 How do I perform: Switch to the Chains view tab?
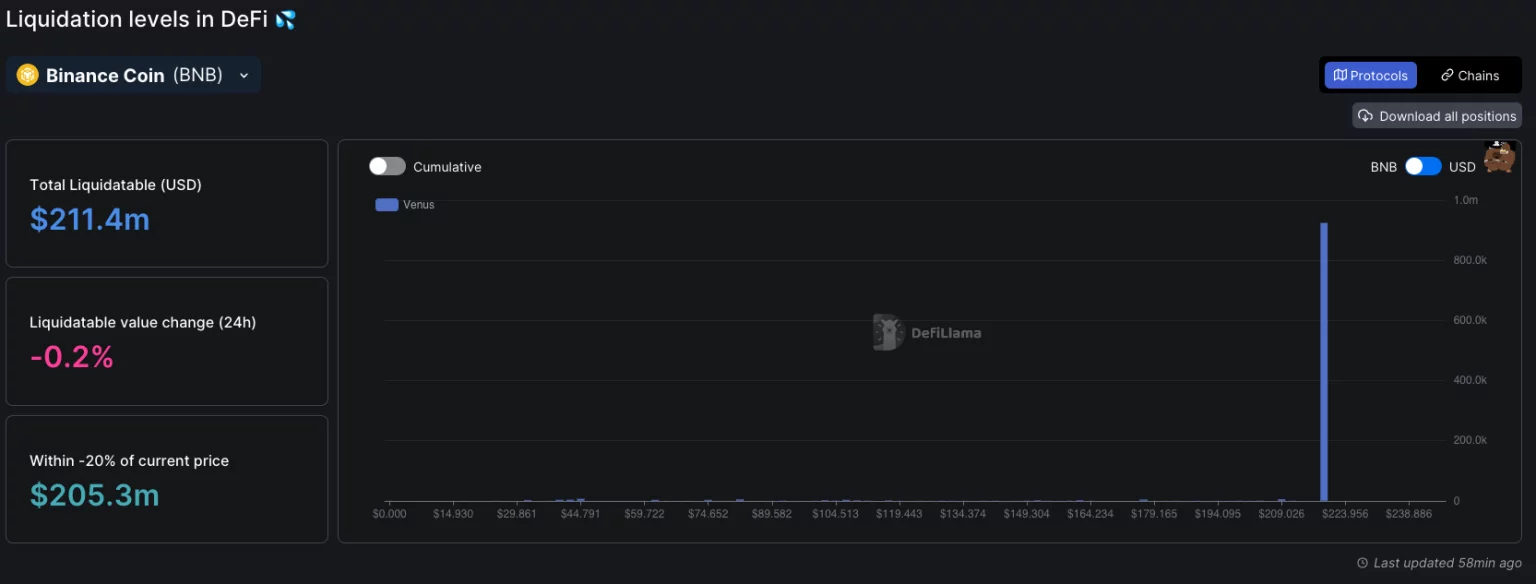(1469, 75)
